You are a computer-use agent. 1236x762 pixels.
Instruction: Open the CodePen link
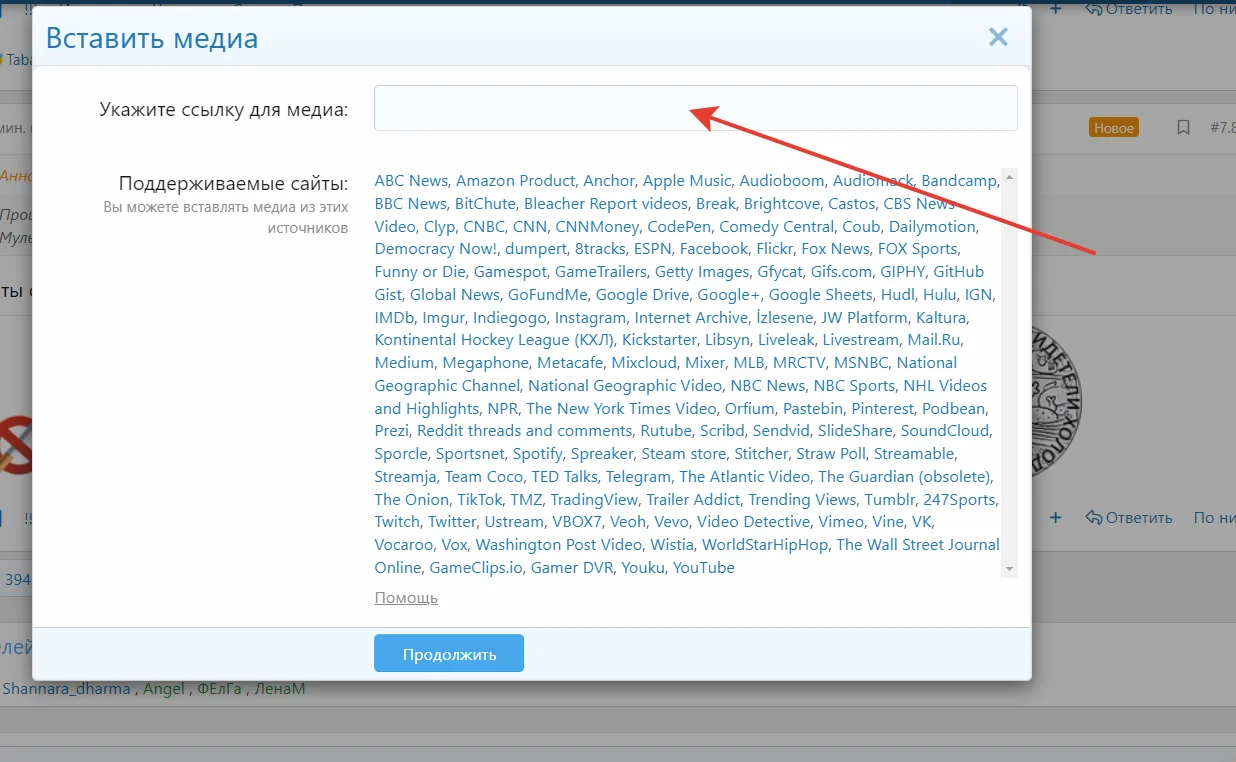(x=679, y=227)
